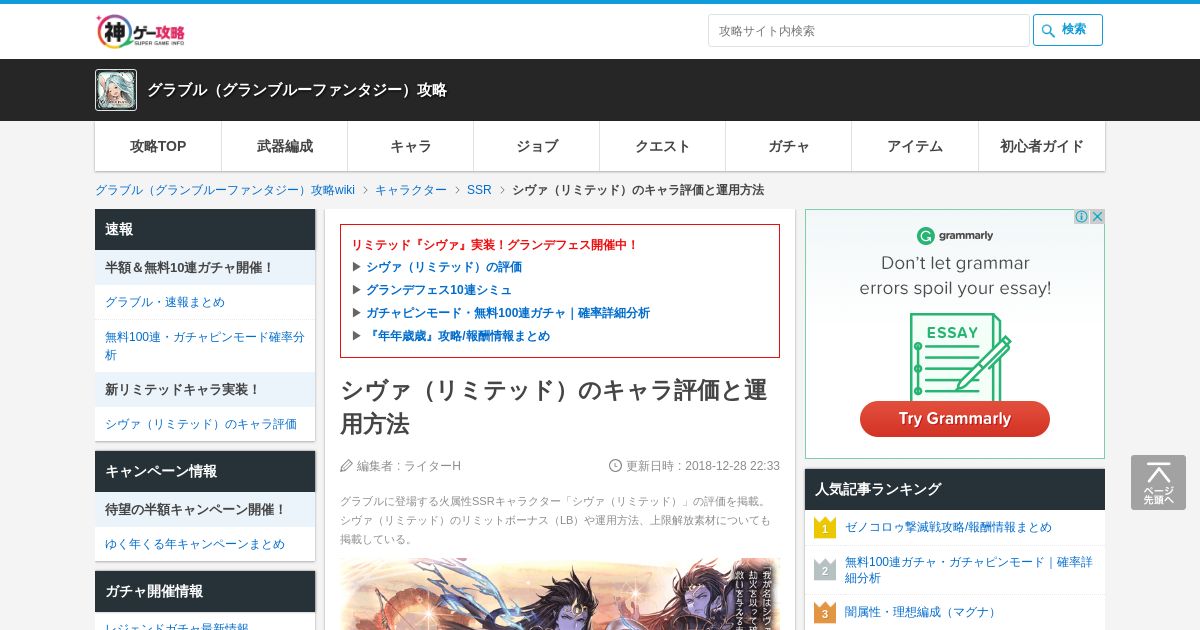Click the Granblue character avatar icon

[116, 90]
